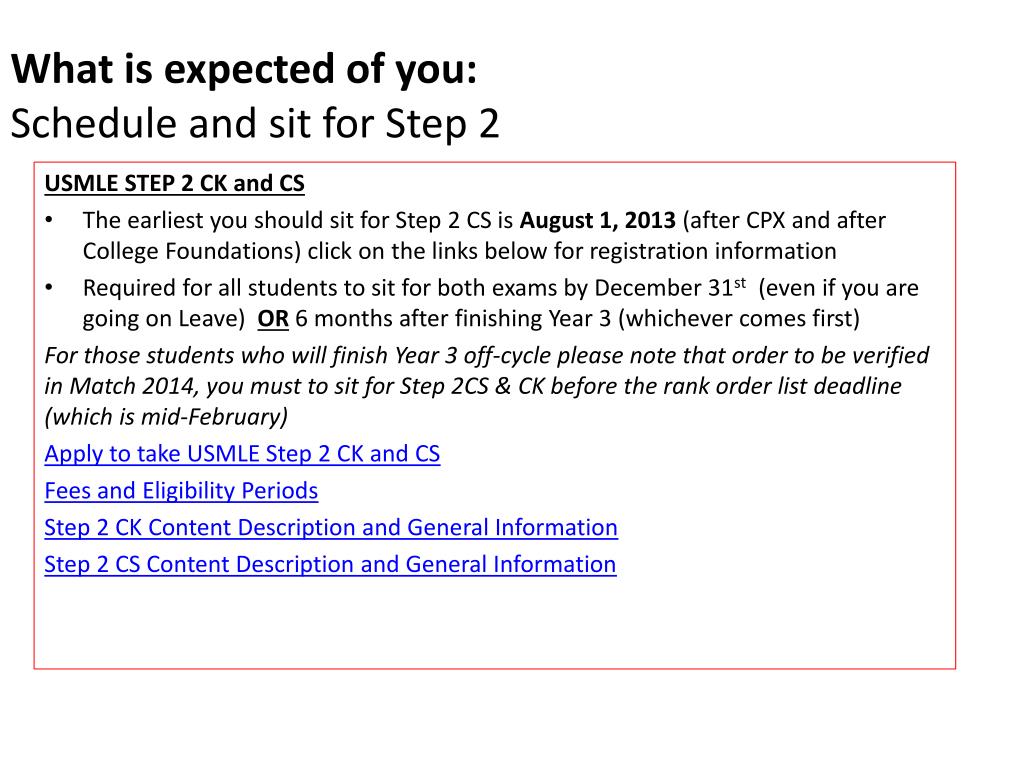
Task: Click the 'December 31st' deadline text
Action: pos(670,287)
